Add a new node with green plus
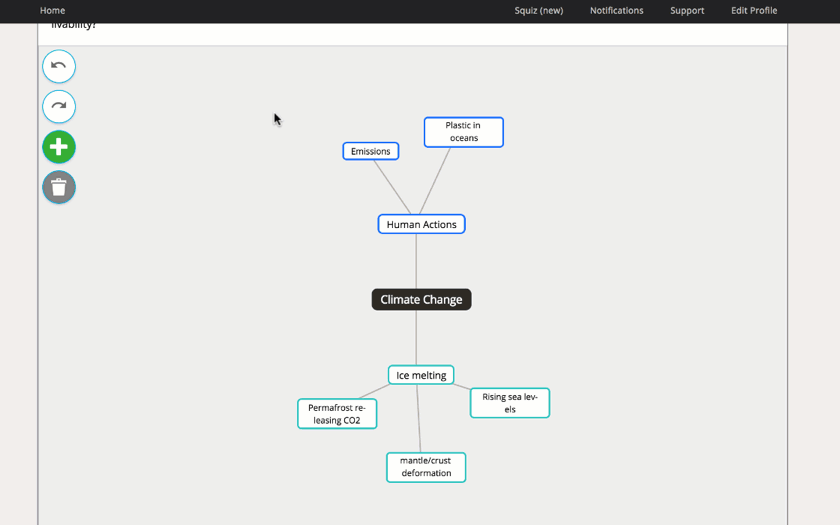Screen dimensions: 840x525 [59, 147]
